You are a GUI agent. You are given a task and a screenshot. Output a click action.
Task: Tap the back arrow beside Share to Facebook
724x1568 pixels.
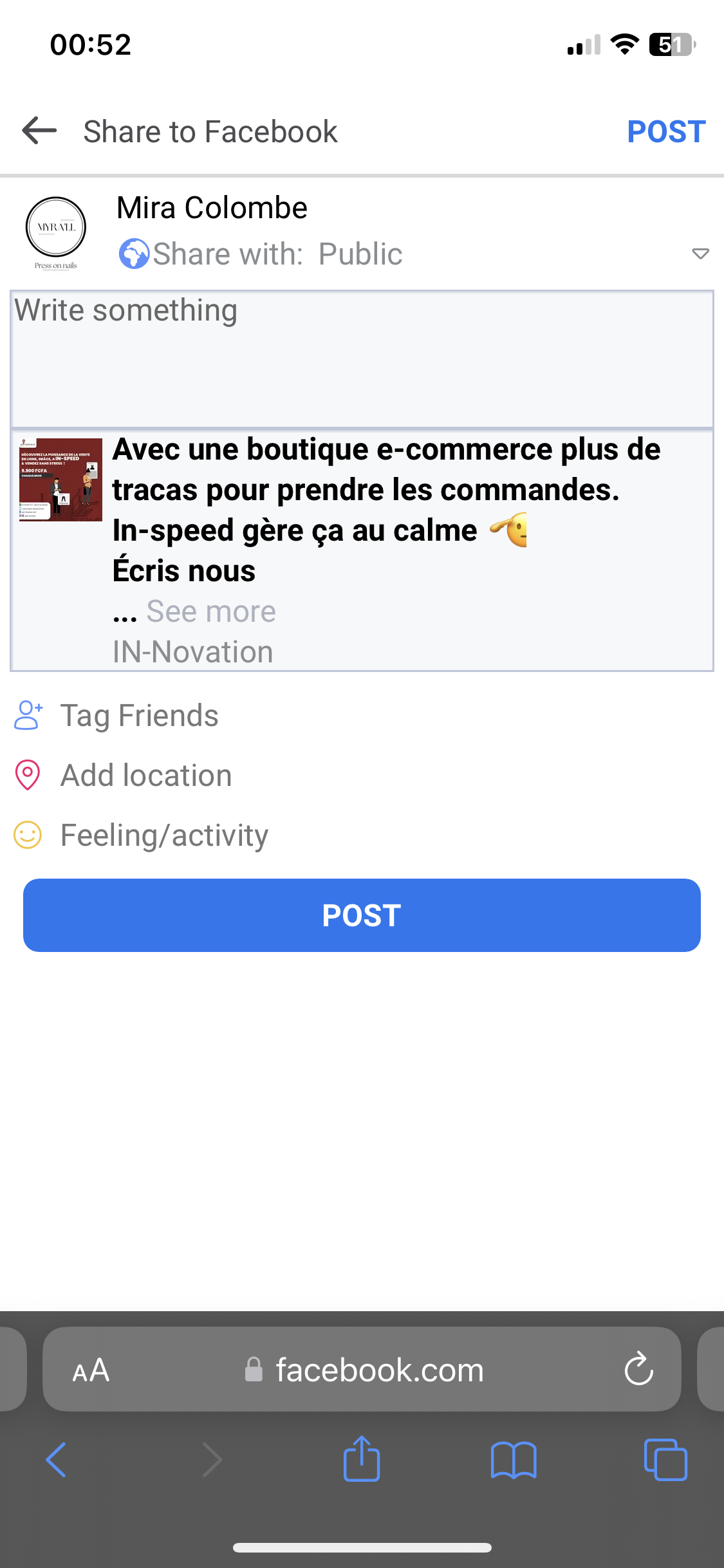coord(40,131)
